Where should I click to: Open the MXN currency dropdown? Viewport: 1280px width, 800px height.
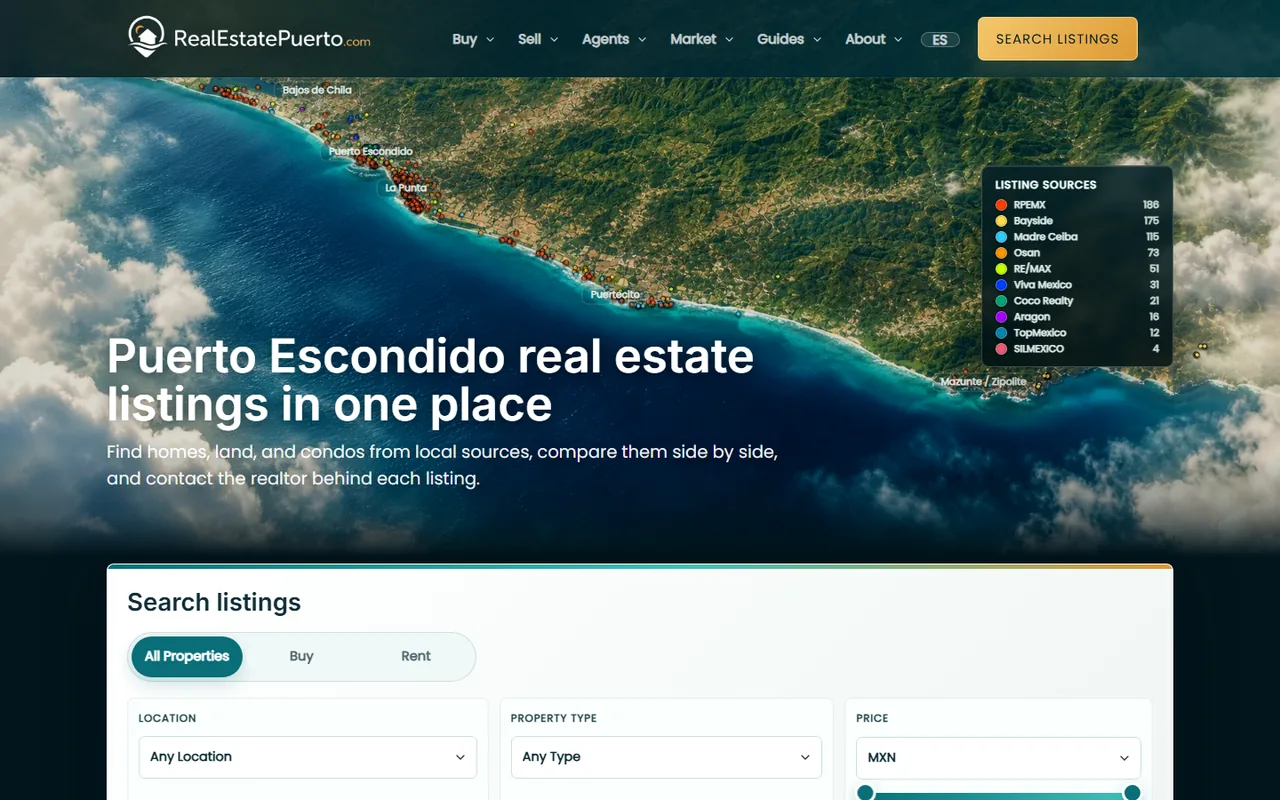click(x=998, y=758)
